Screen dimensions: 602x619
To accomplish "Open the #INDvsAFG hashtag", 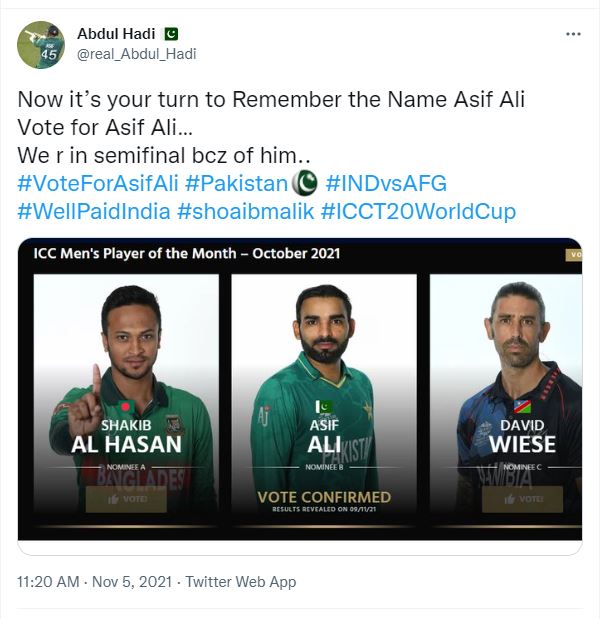I will pos(386,184).
